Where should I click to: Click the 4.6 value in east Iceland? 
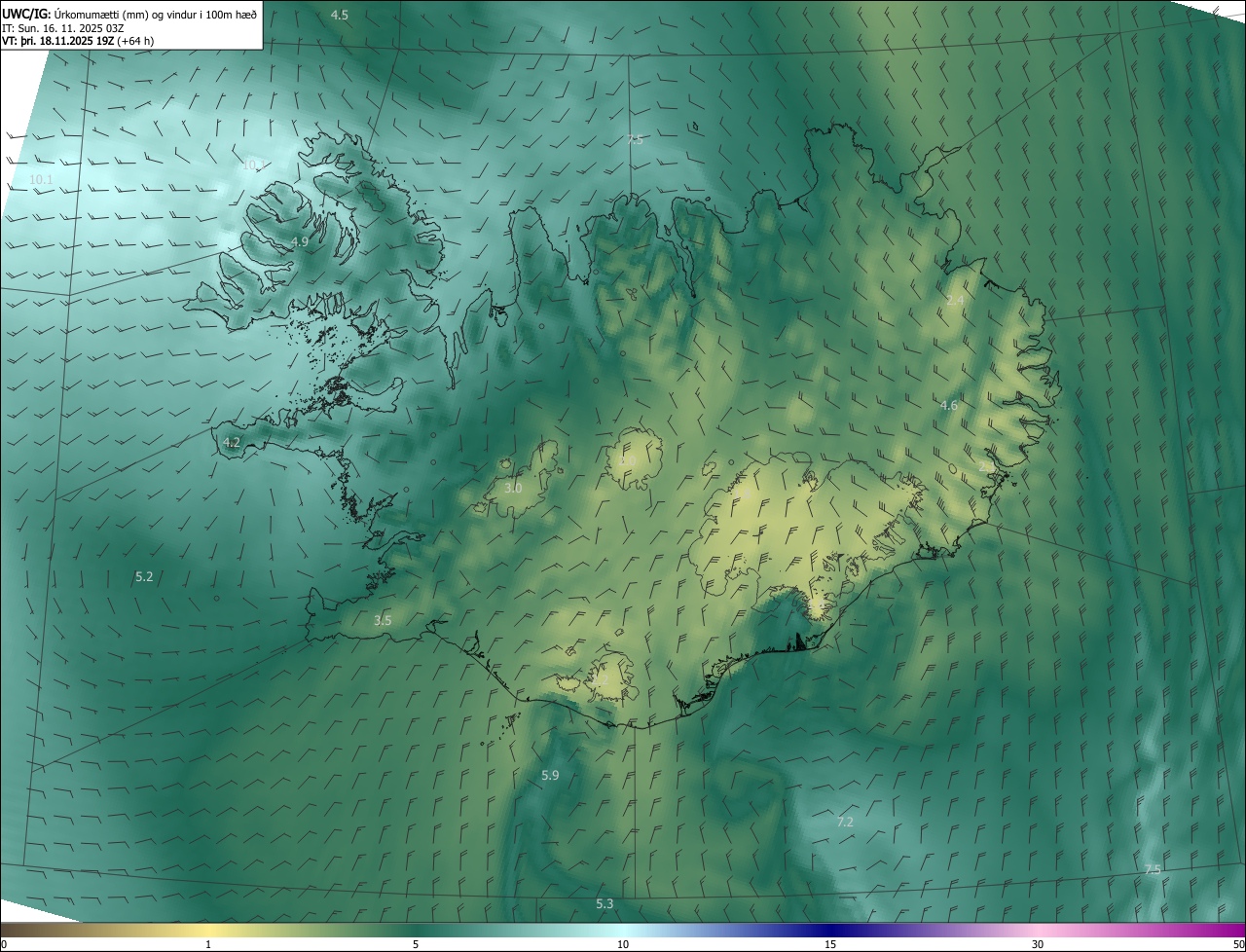[x=949, y=405]
